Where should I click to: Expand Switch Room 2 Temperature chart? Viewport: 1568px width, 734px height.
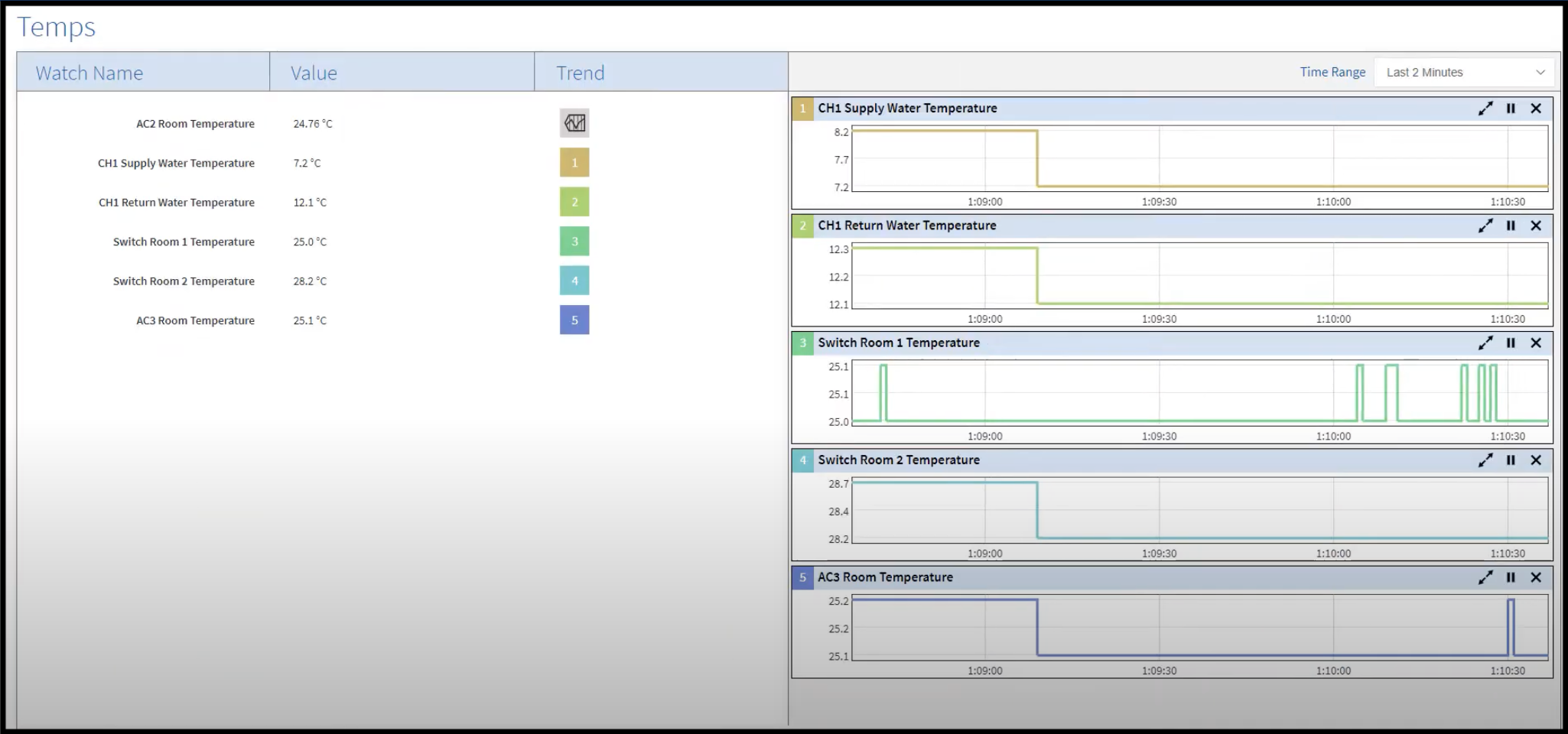pyautogui.click(x=1485, y=460)
